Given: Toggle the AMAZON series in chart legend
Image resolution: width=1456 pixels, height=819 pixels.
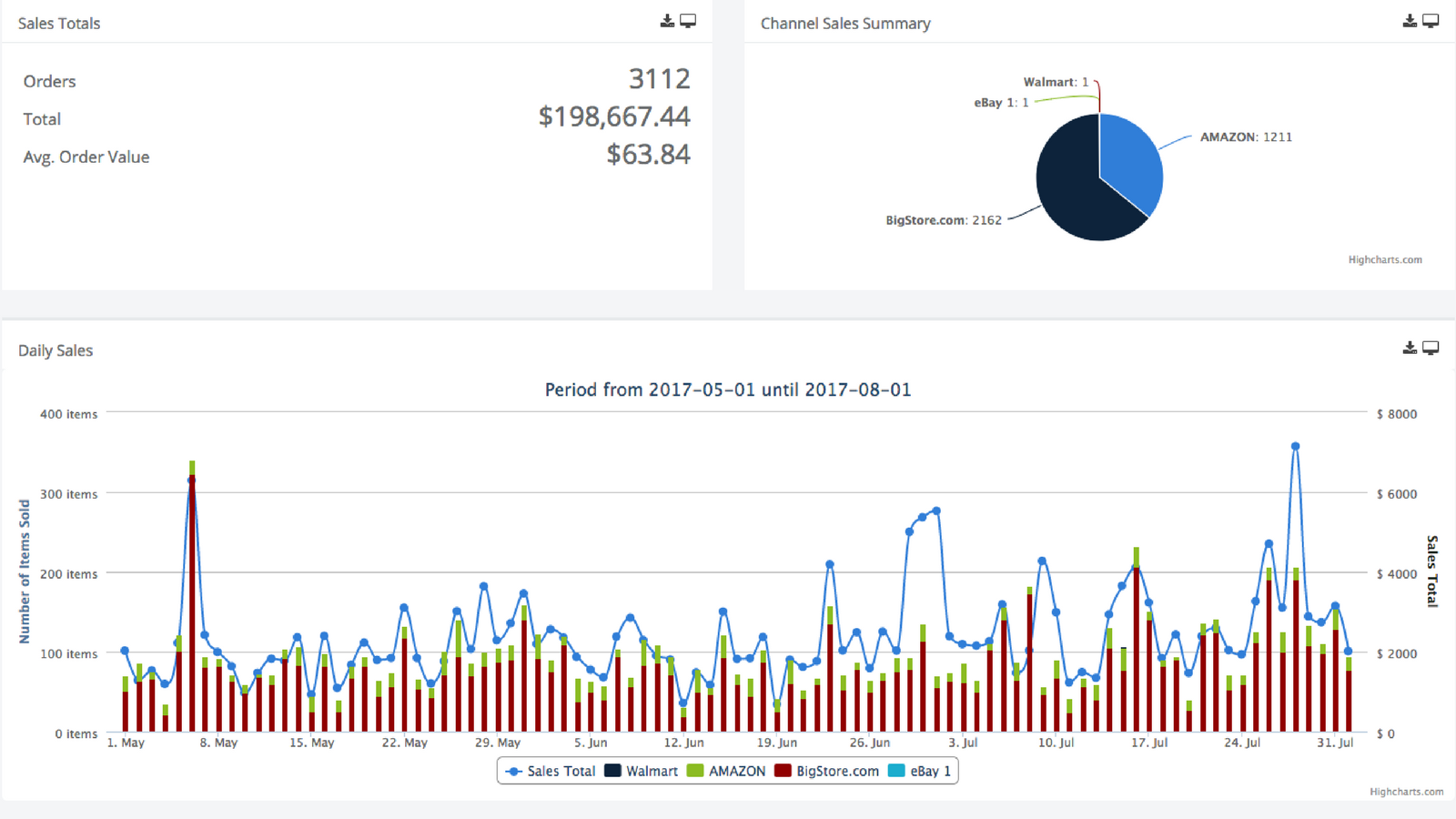Looking at the screenshot, I should [727, 771].
